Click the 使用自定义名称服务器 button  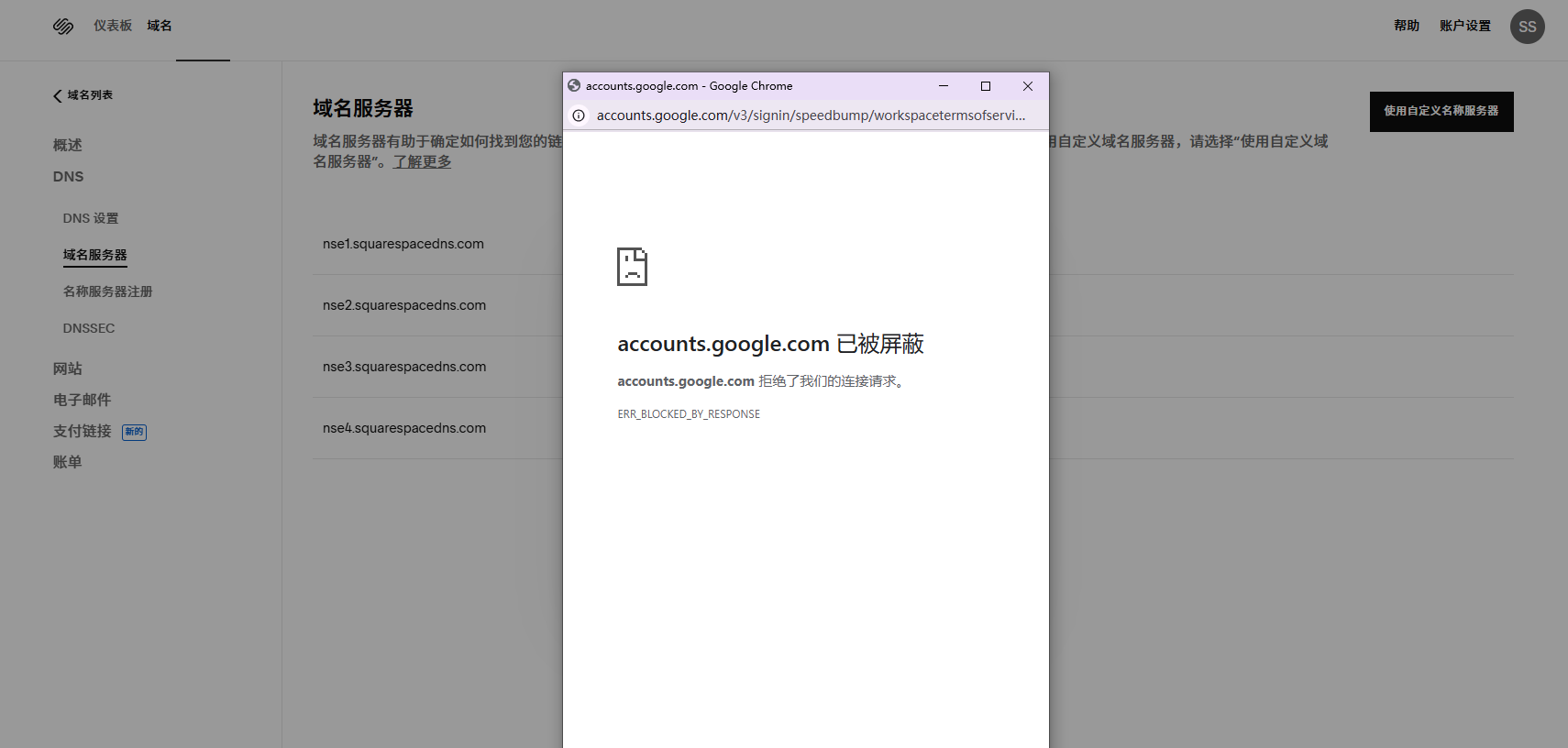[x=1441, y=112]
